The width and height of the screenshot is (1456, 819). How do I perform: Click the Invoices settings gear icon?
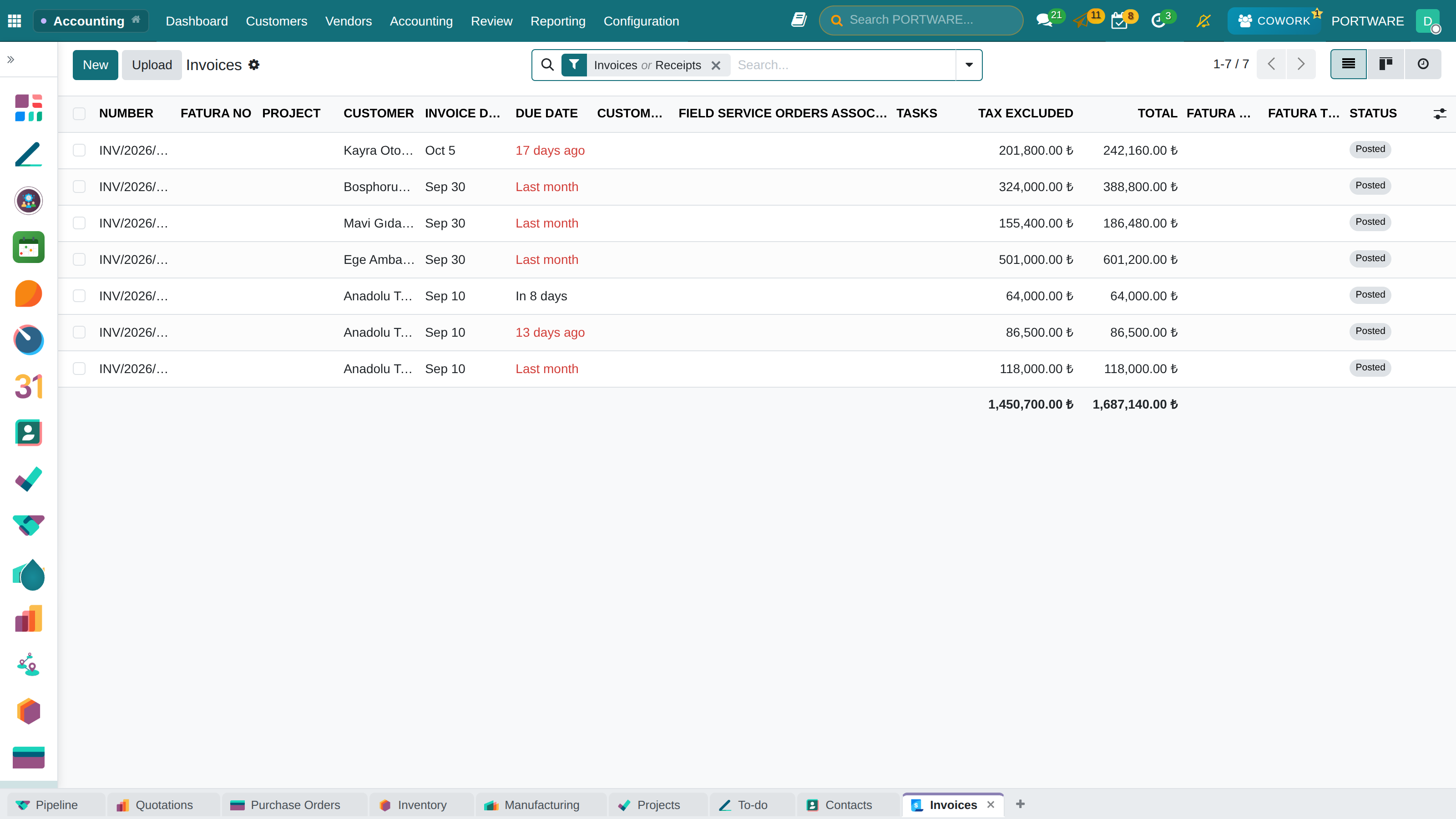click(254, 65)
